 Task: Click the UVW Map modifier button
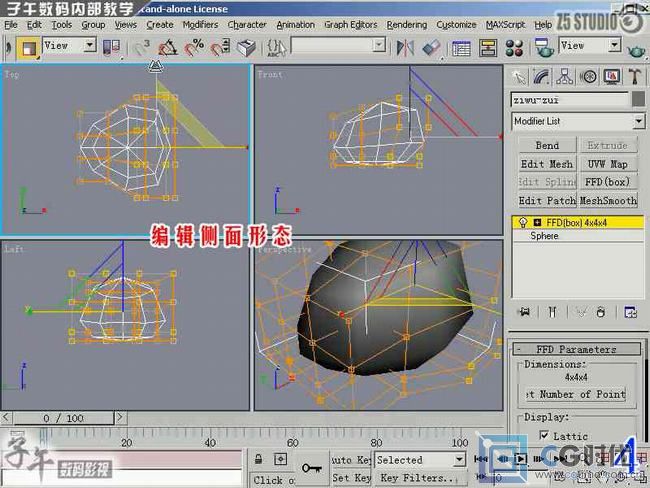tap(608, 164)
